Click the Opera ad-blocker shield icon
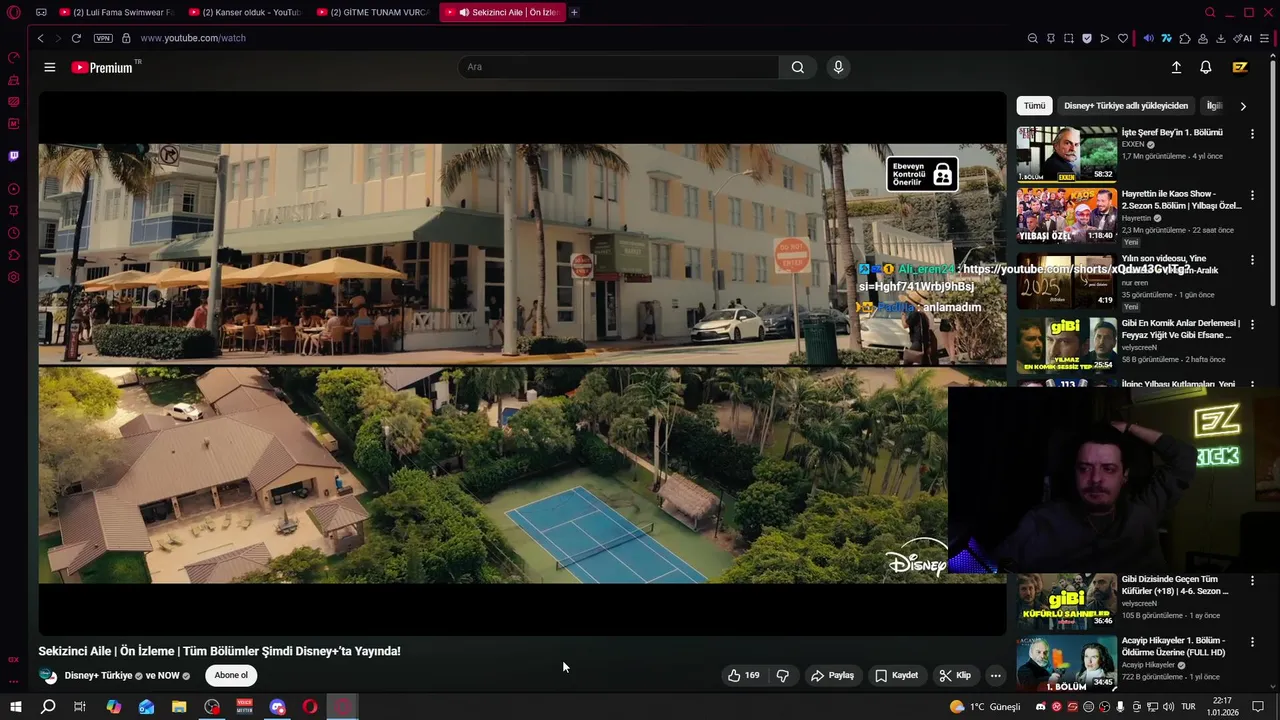The width and height of the screenshot is (1280, 720). pyautogui.click(x=1087, y=38)
